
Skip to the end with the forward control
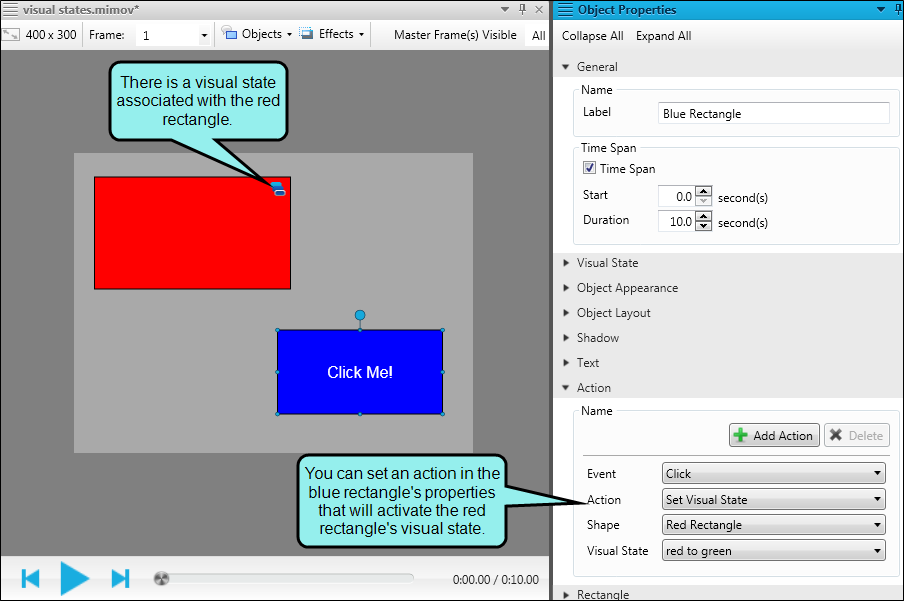point(120,579)
